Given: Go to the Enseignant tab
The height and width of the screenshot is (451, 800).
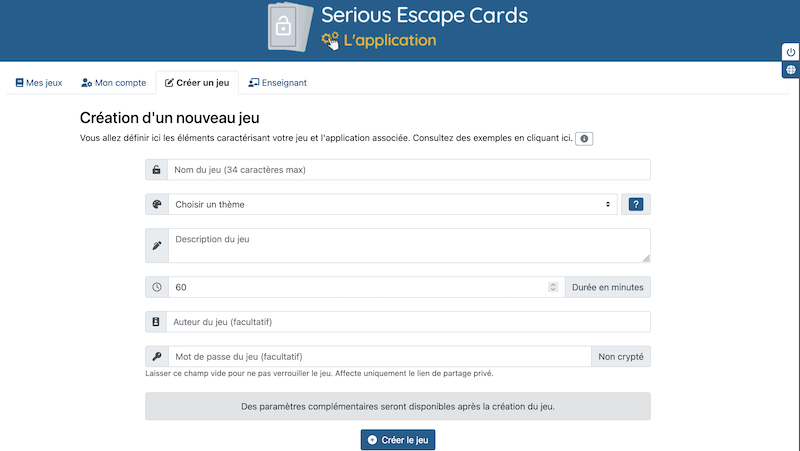Looking at the screenshot, I should click(278, 83).
